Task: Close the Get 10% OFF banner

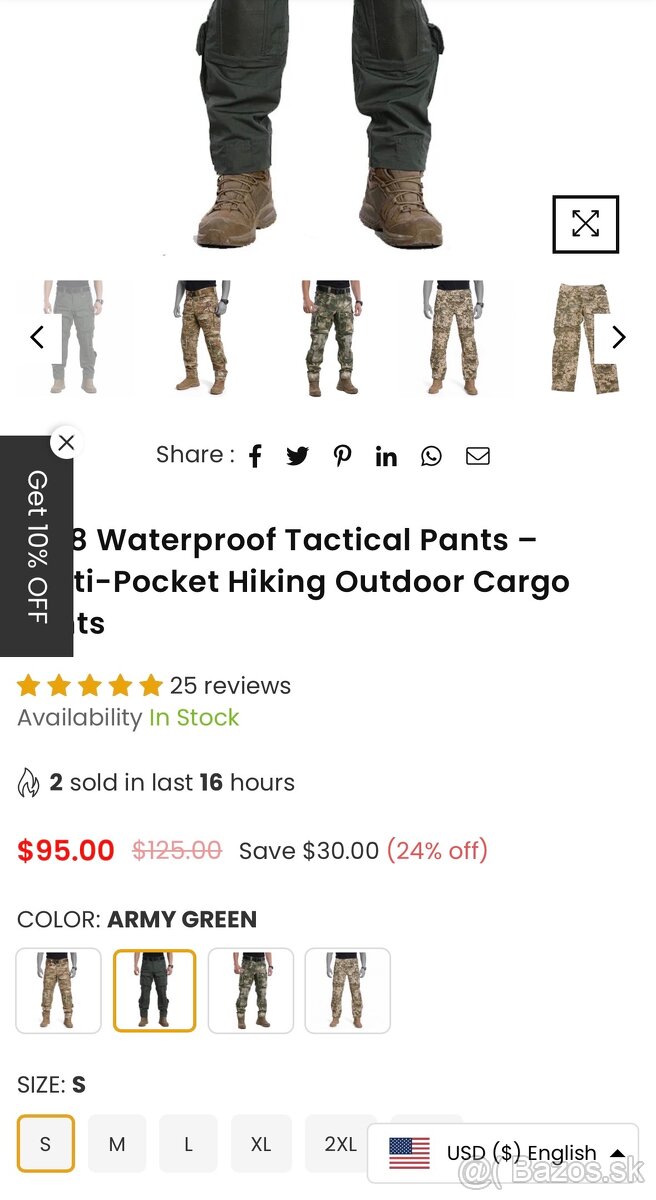Action: [66, 442]
